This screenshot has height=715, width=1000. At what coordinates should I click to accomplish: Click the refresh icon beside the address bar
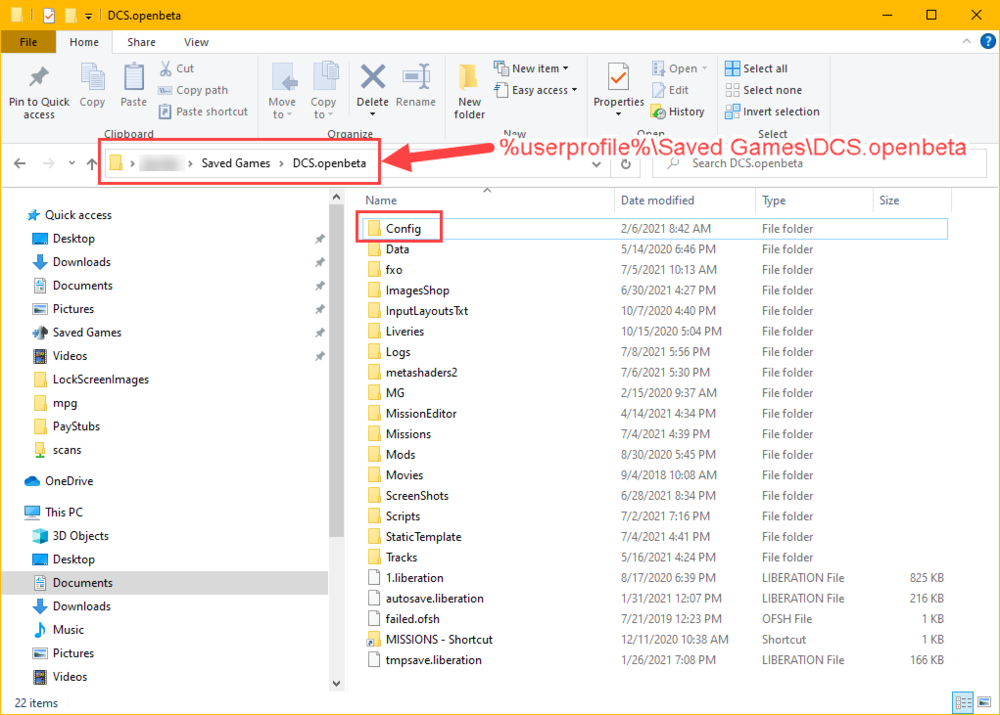[626, 164]
